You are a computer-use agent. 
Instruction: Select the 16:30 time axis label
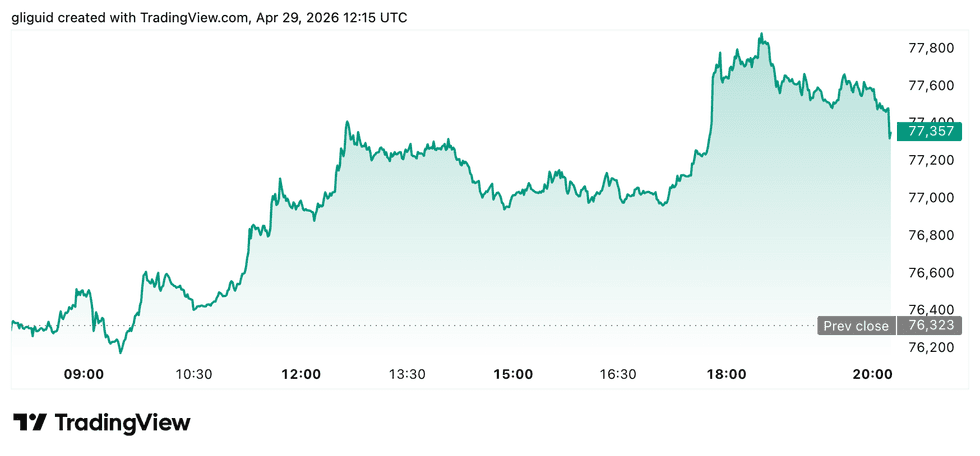point(618,374)
